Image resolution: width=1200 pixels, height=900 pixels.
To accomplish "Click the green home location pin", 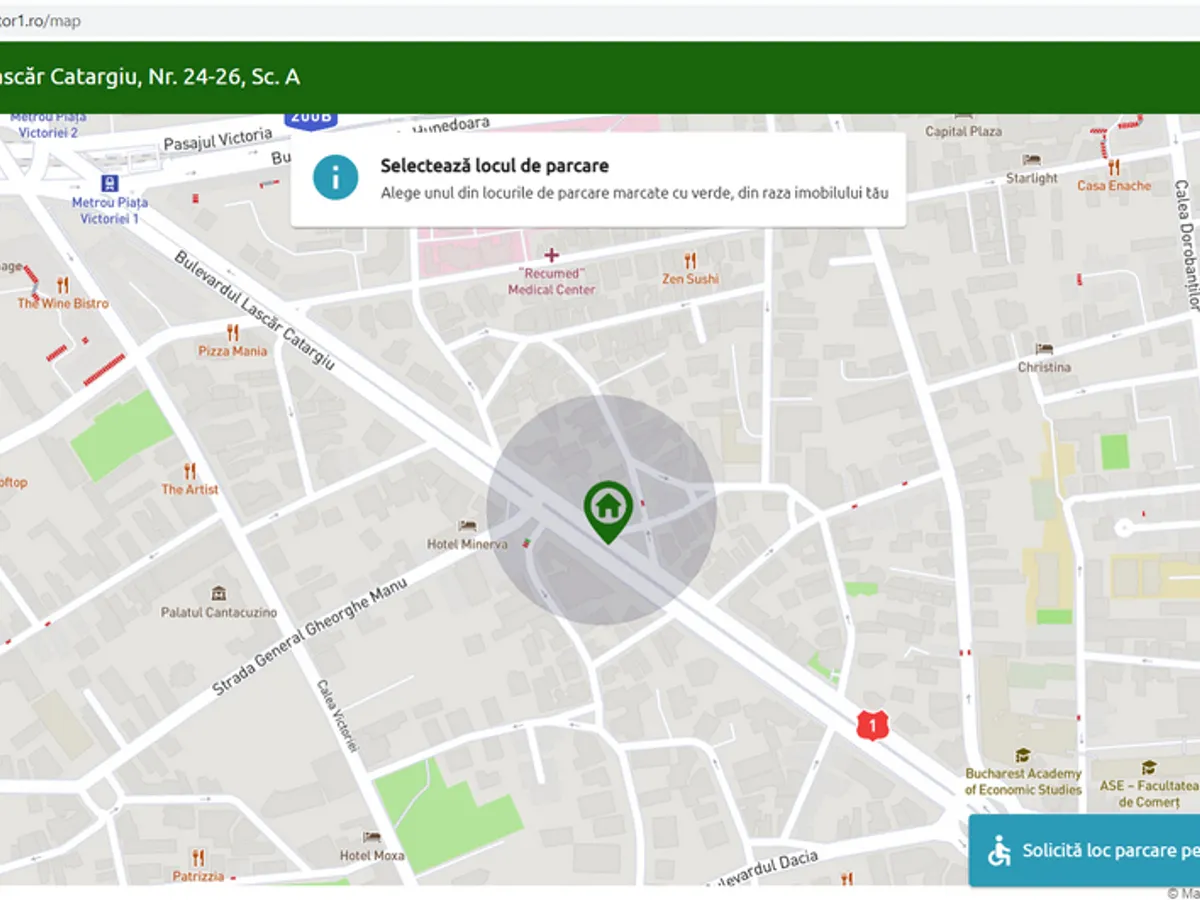I will [x=608, y=508].
